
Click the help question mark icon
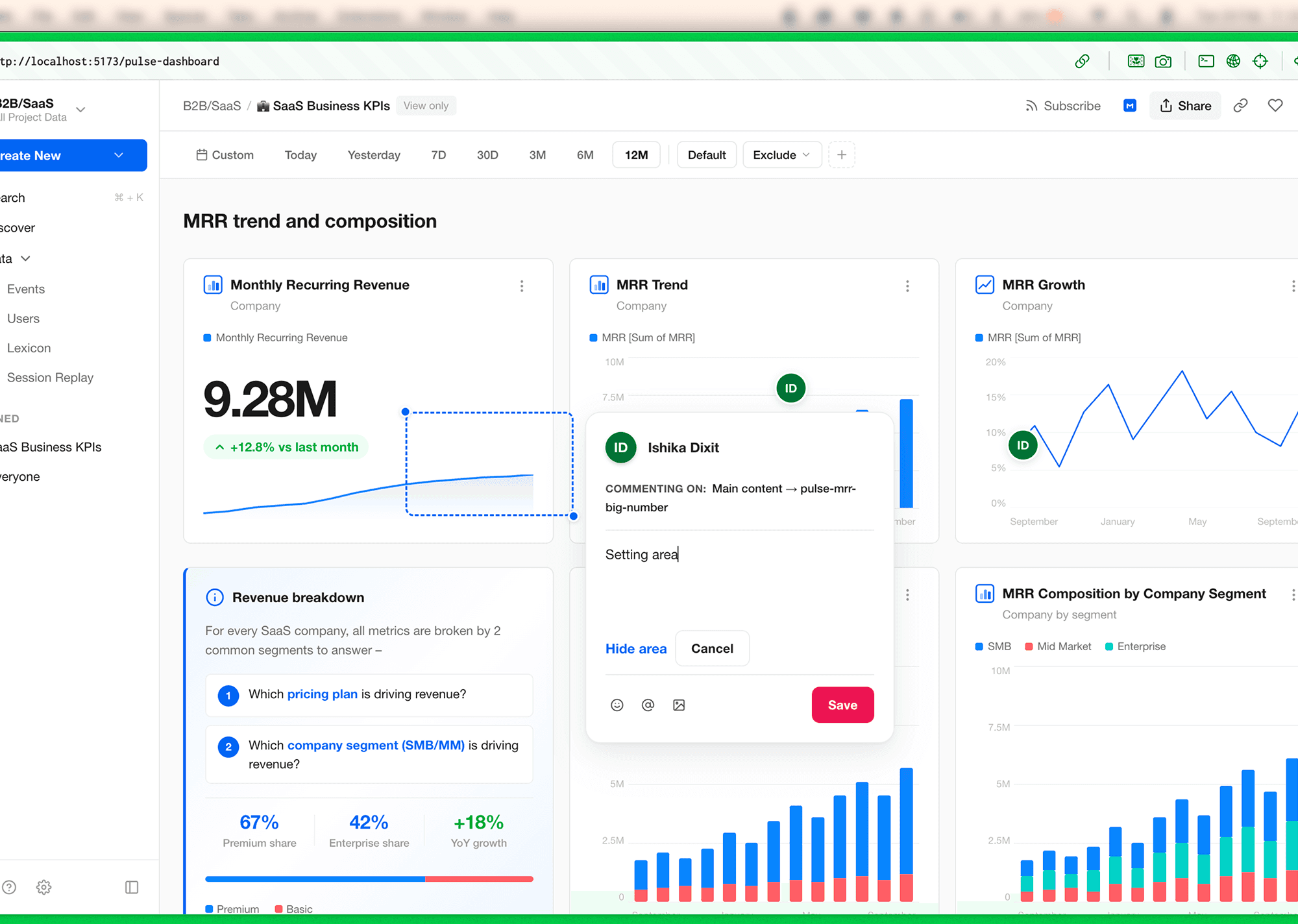click(9, 887)
